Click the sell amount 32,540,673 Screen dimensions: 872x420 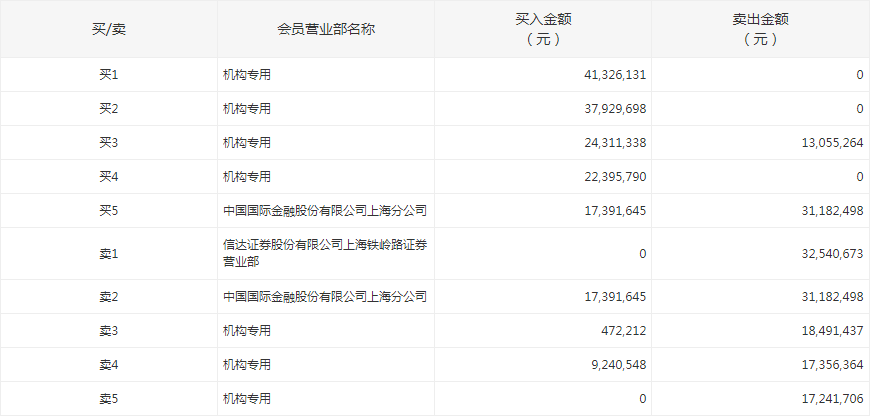point(826,254)
